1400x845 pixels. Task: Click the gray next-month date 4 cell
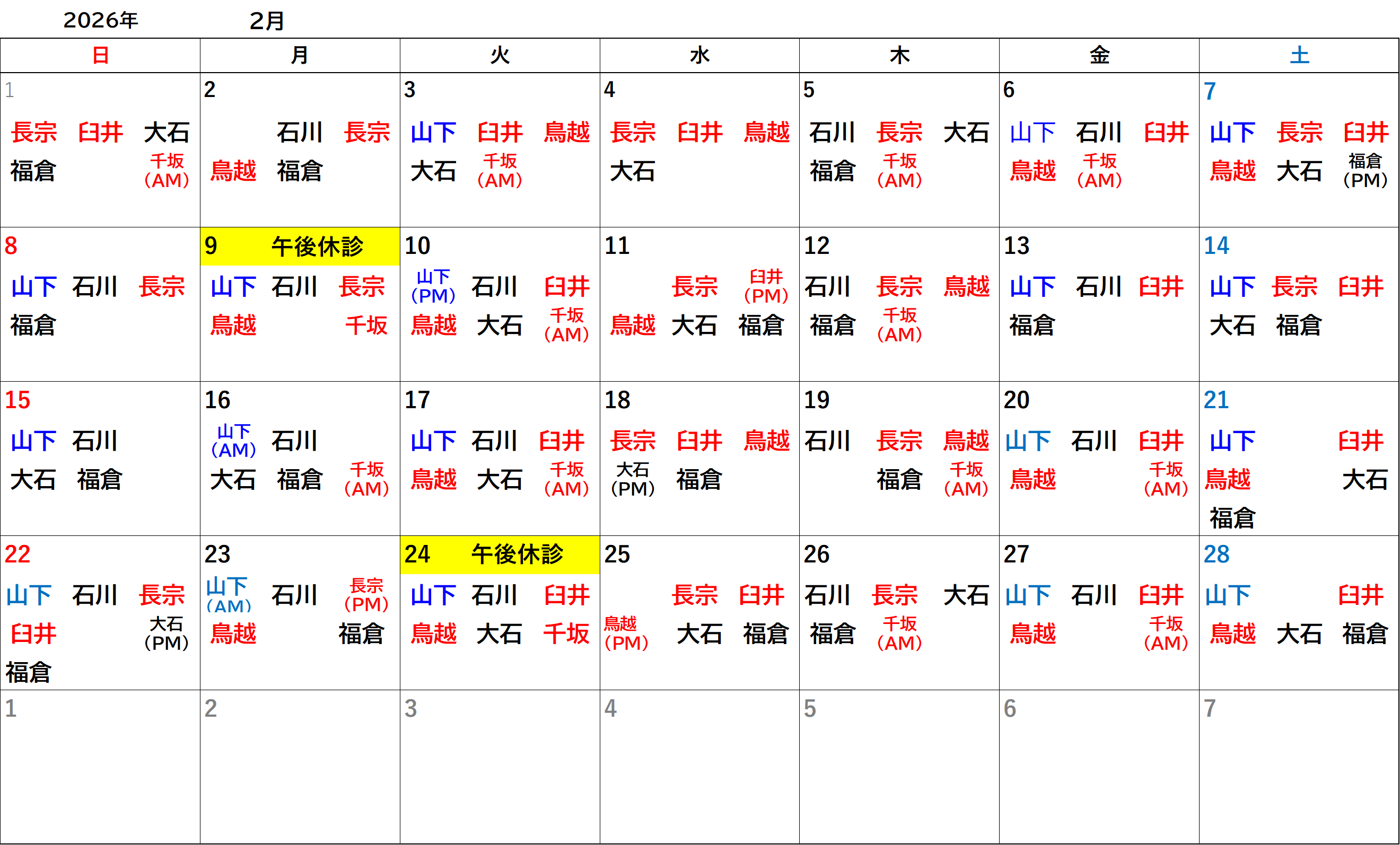point(610,708)
